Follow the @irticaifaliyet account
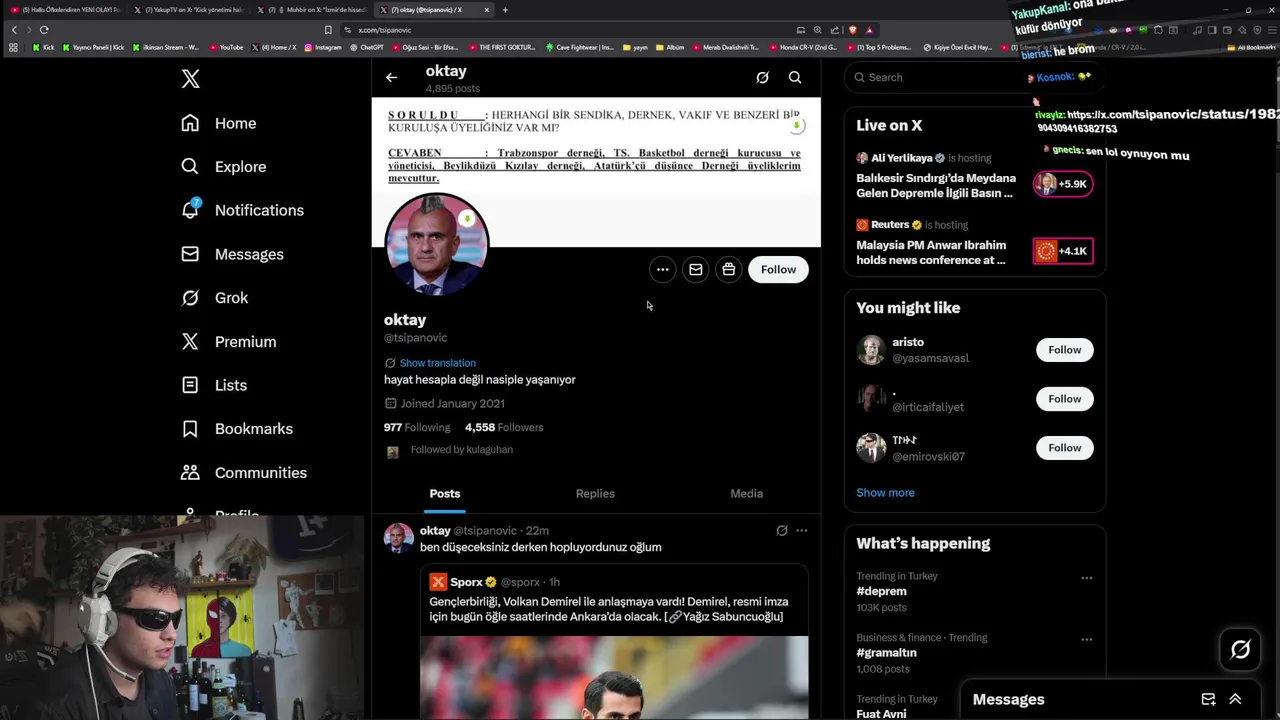The width and height of the screenshot is (1280, 720). click(1064, 399)
